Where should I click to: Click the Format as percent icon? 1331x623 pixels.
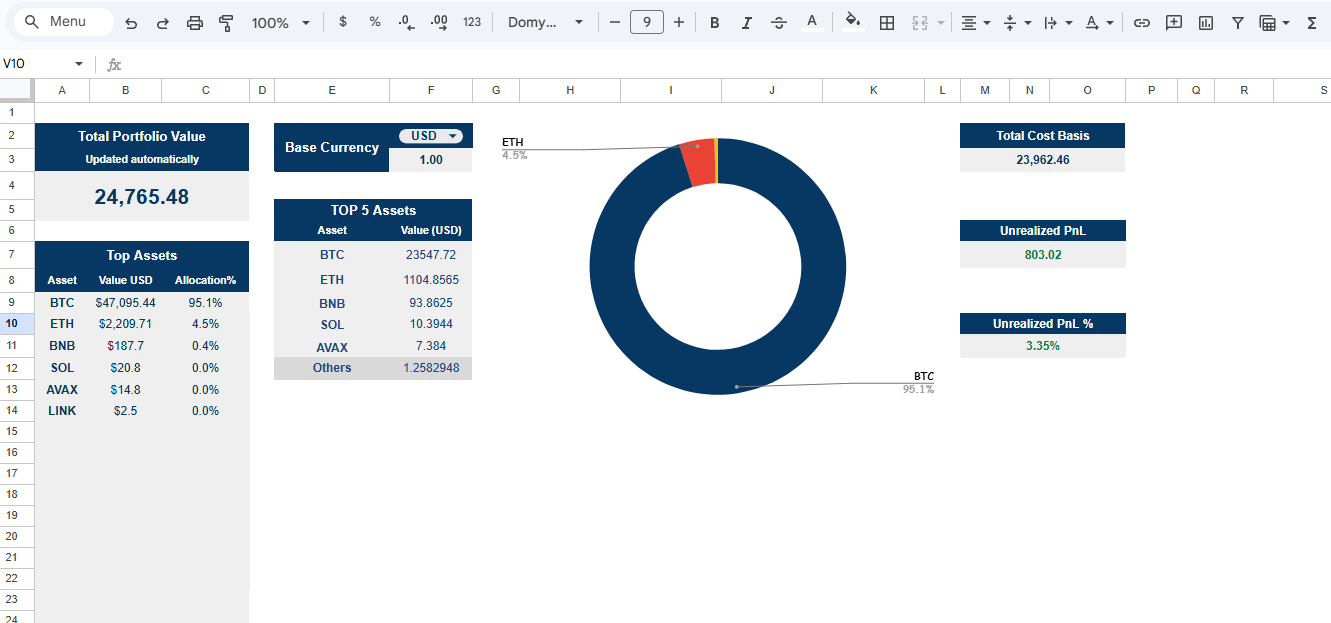tap(374, 21)
